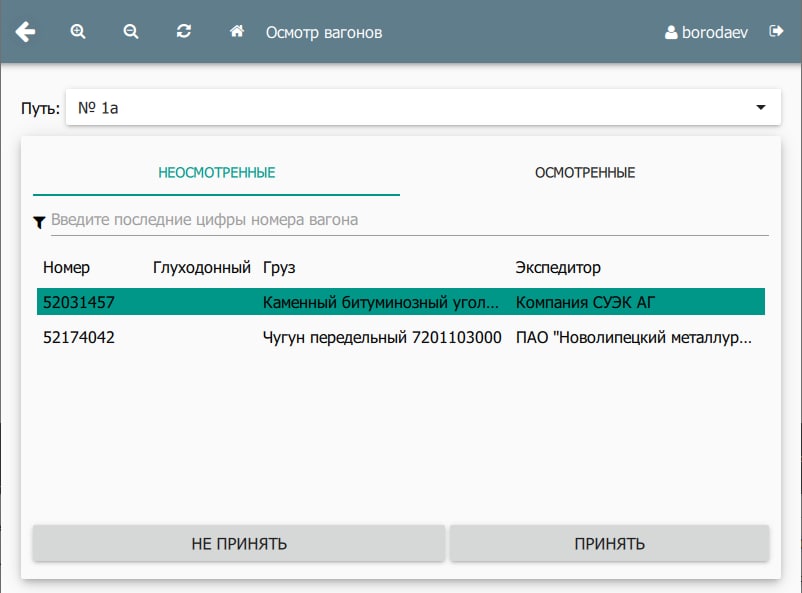
Task: Go back with the arrow icon
Action: [x=25, y=32]
